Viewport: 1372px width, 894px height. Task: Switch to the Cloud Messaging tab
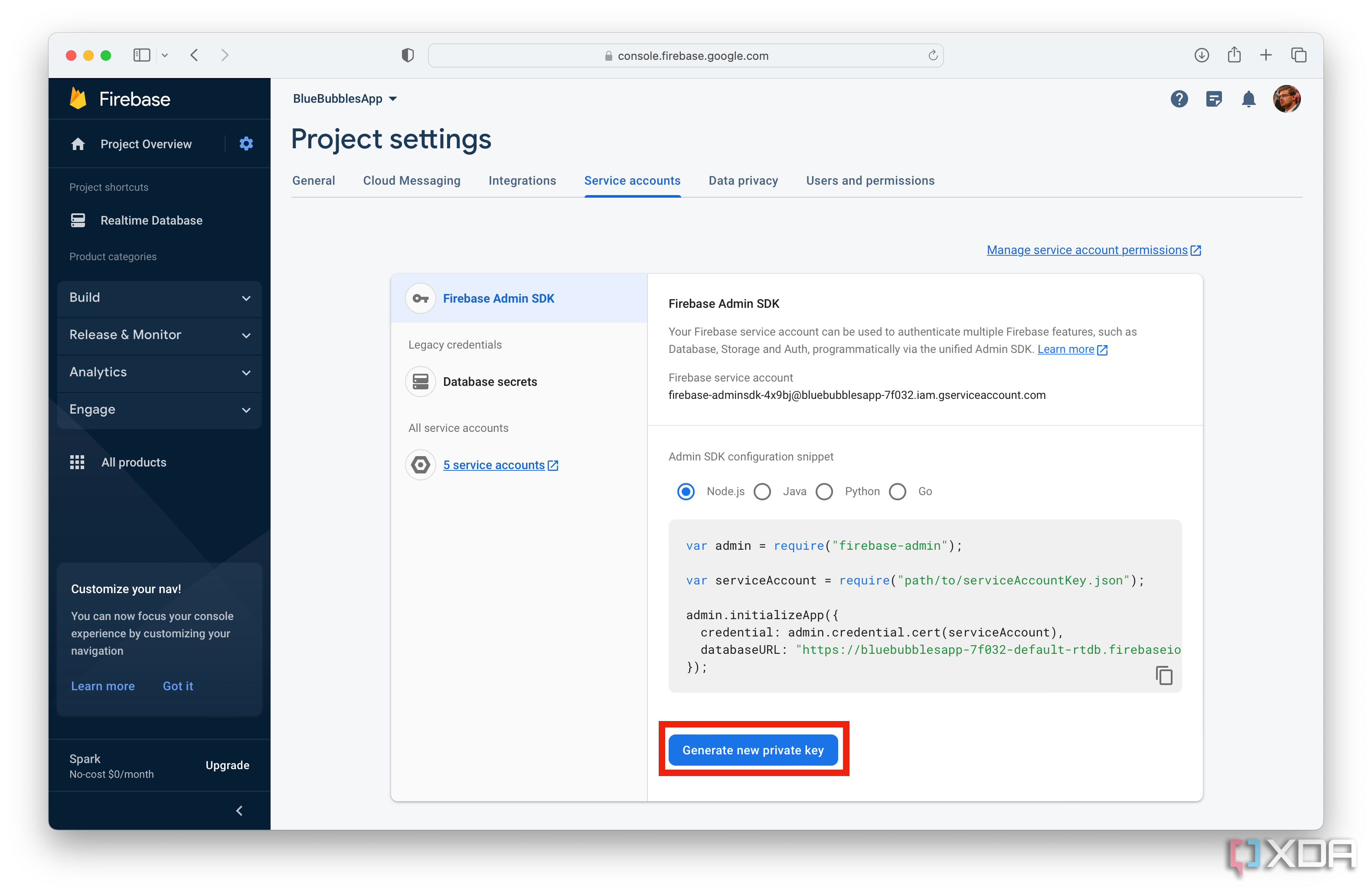point(412,180)
